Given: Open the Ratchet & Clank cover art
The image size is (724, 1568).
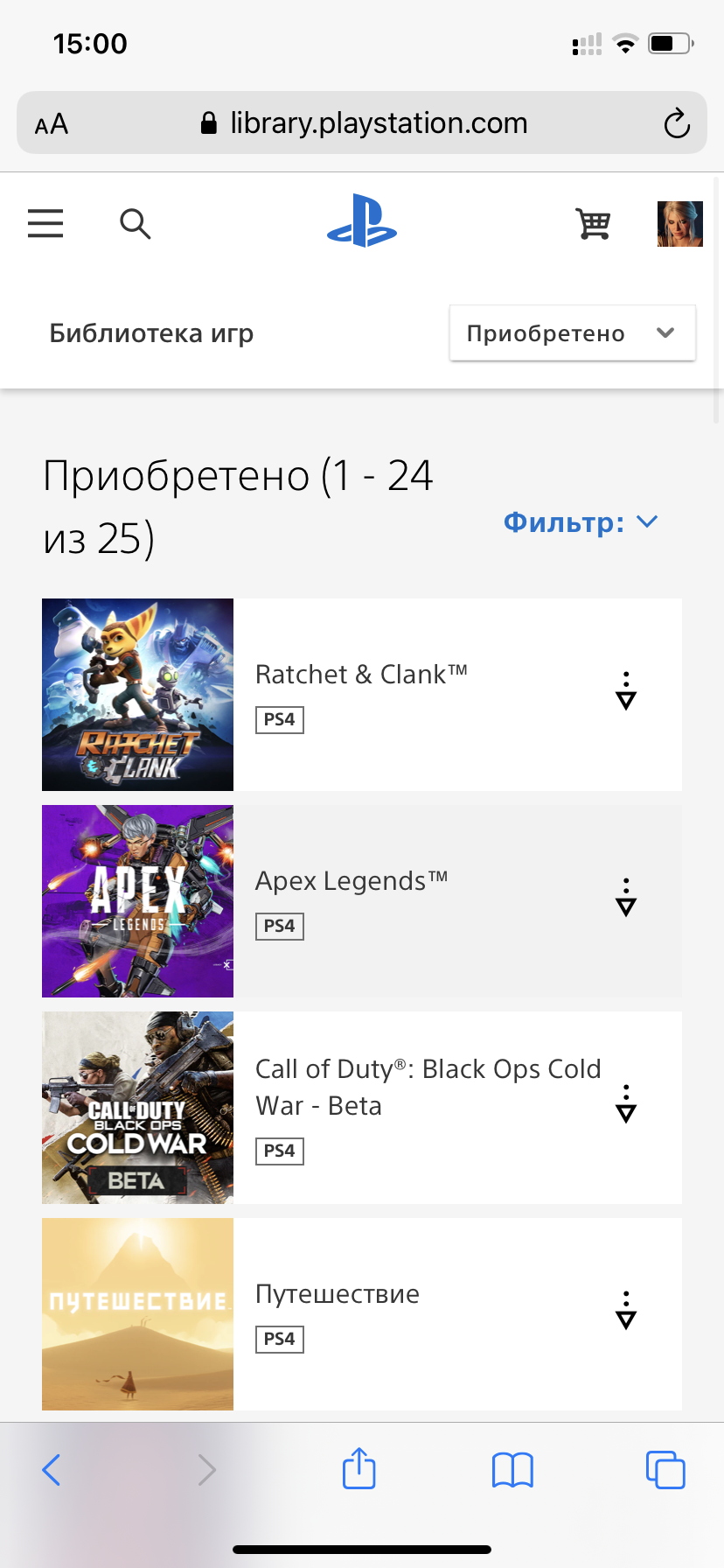Looking at the screenshot, I should click(x=137, y=695).
